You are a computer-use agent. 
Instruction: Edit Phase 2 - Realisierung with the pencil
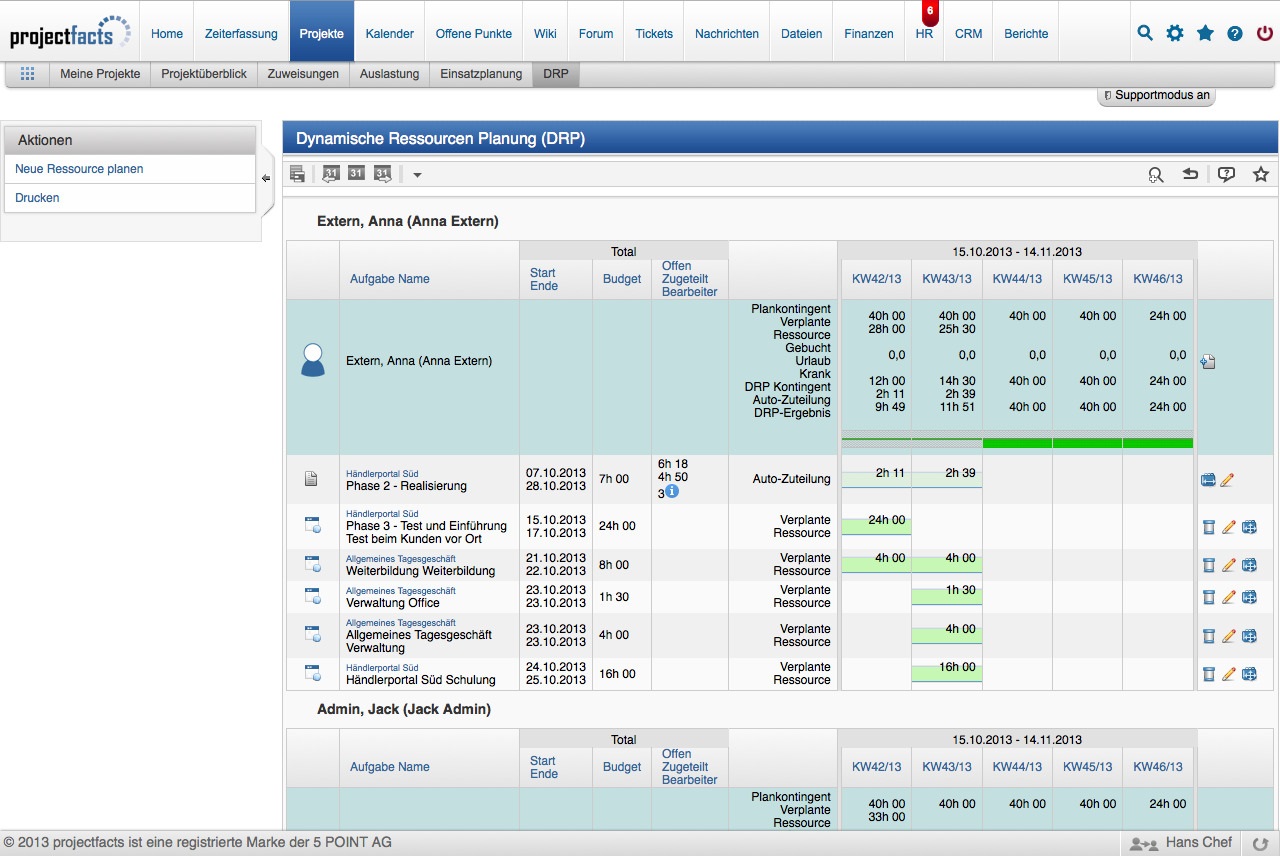[1227, 480]
